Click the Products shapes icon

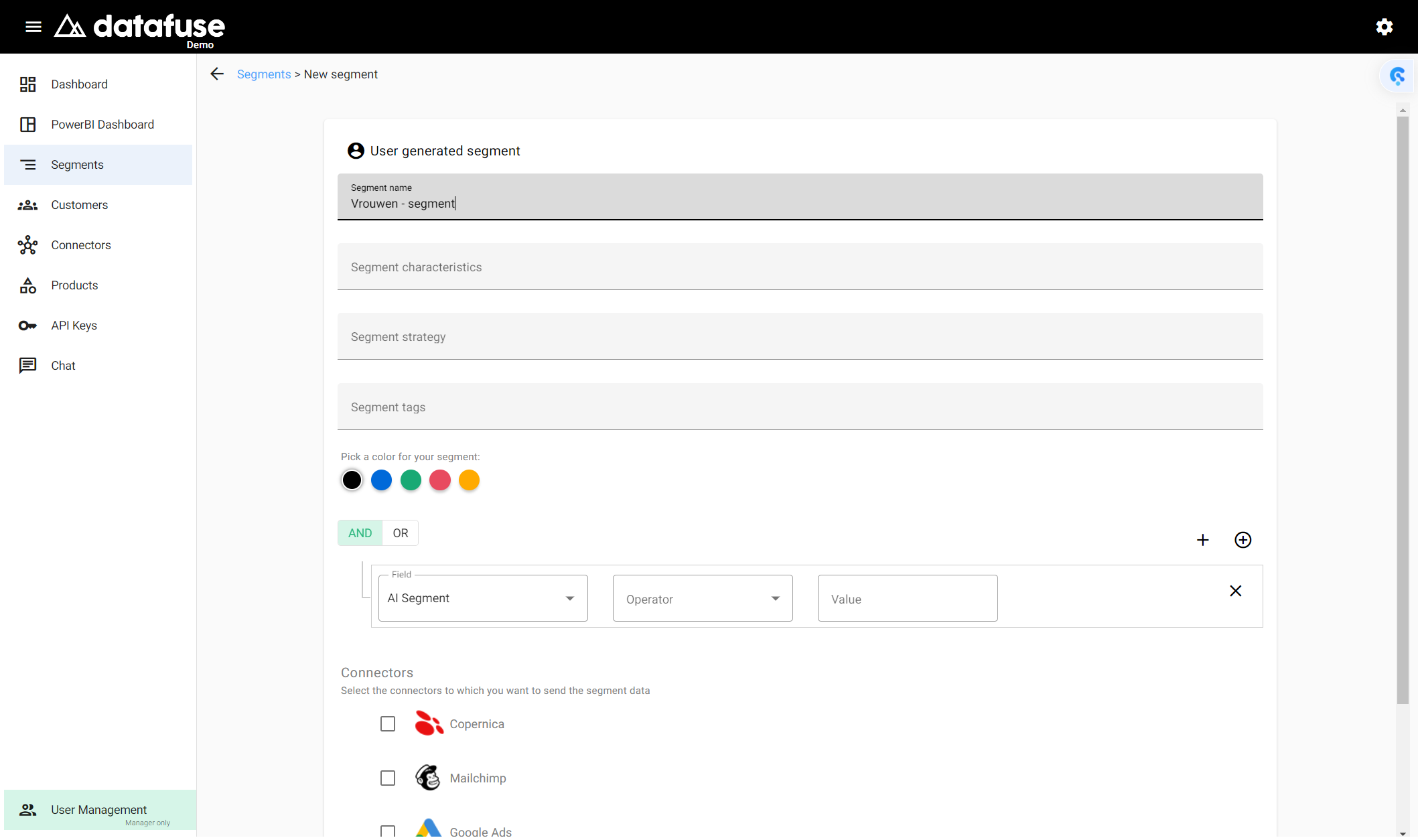[x=27, y=285]
